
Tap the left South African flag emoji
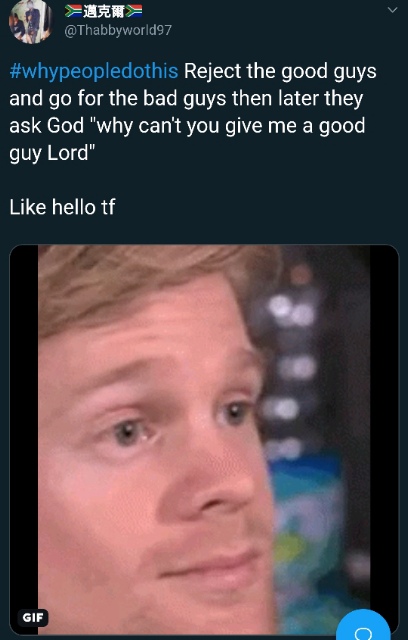73,11
